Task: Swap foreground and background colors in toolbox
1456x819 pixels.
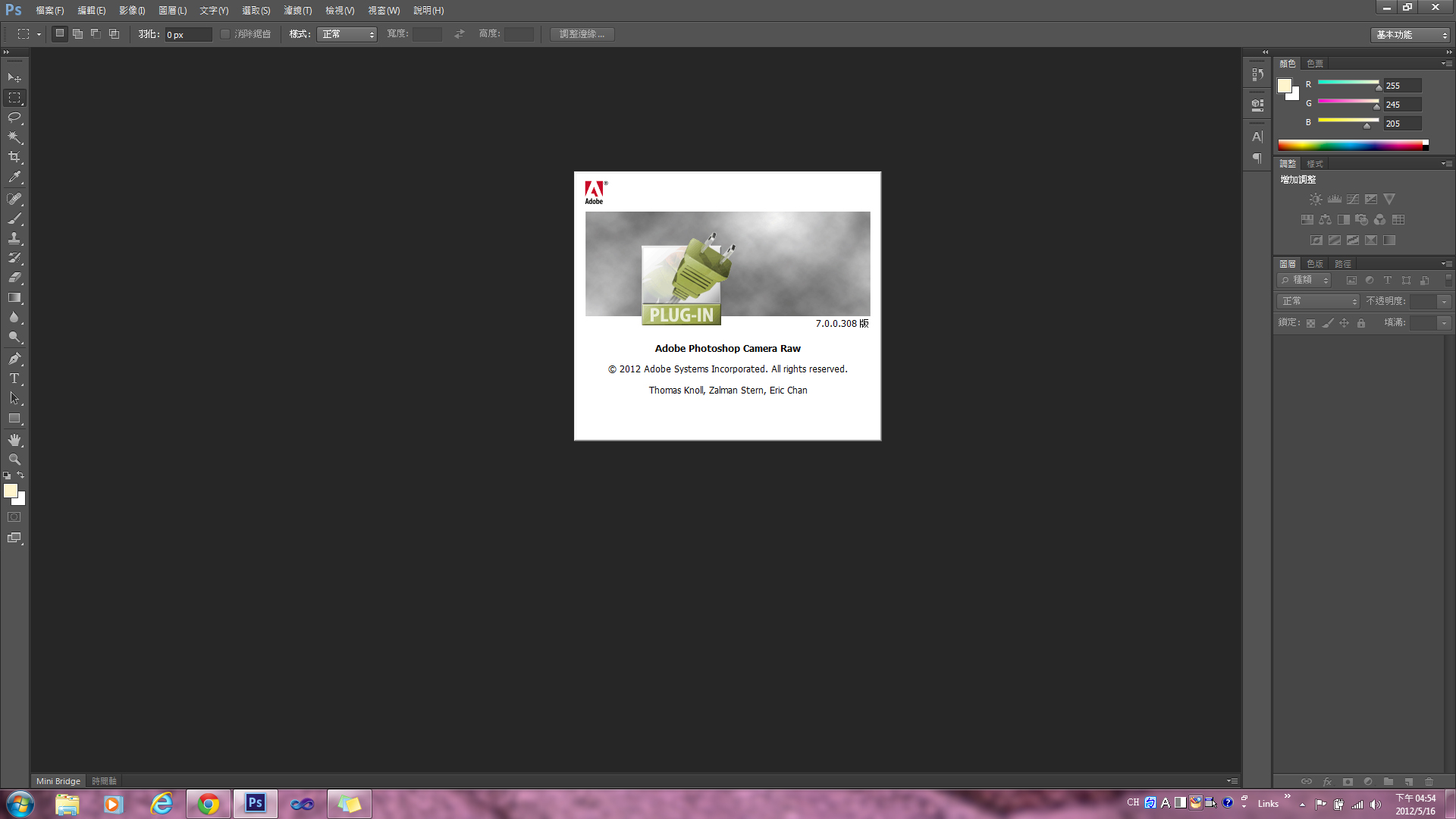Action: click(21, 475)
